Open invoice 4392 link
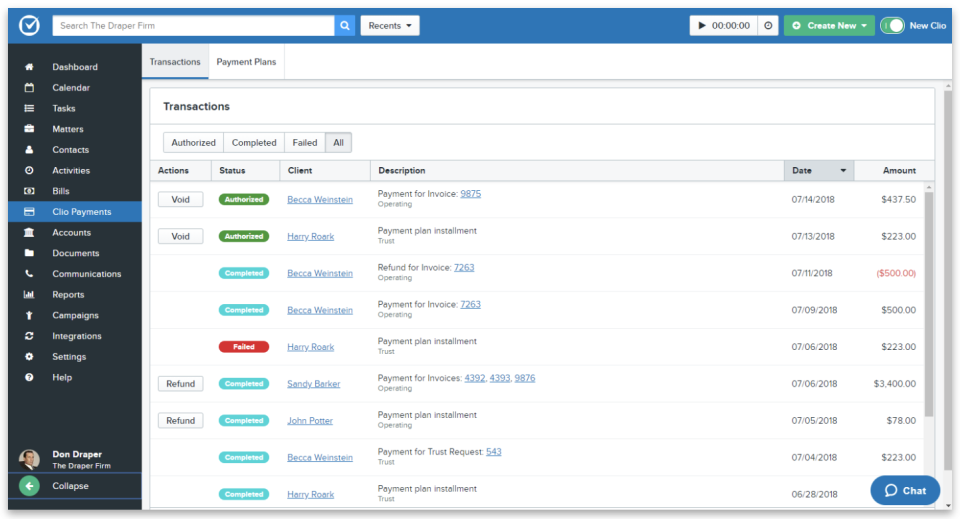The image size is (960, 519). 475,378
